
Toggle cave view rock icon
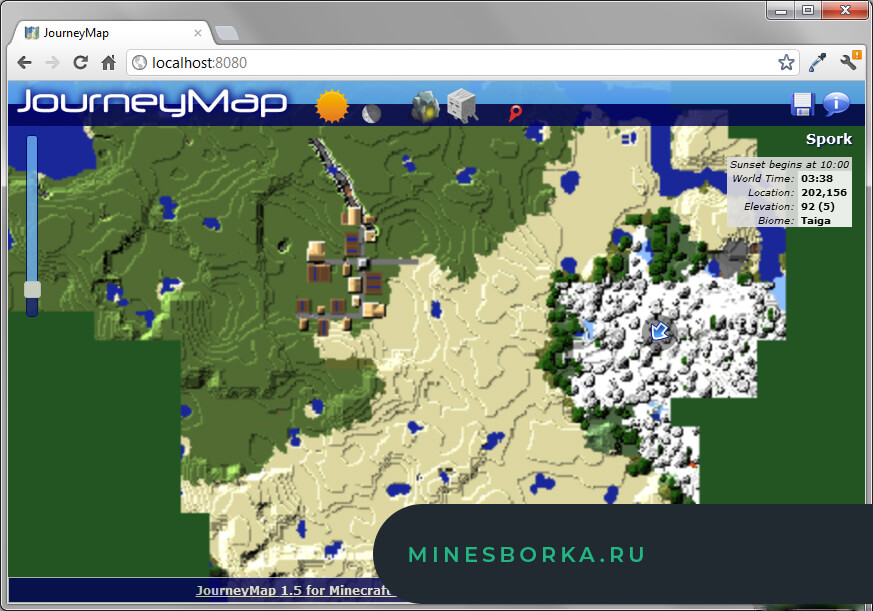[x=425, y=106]
